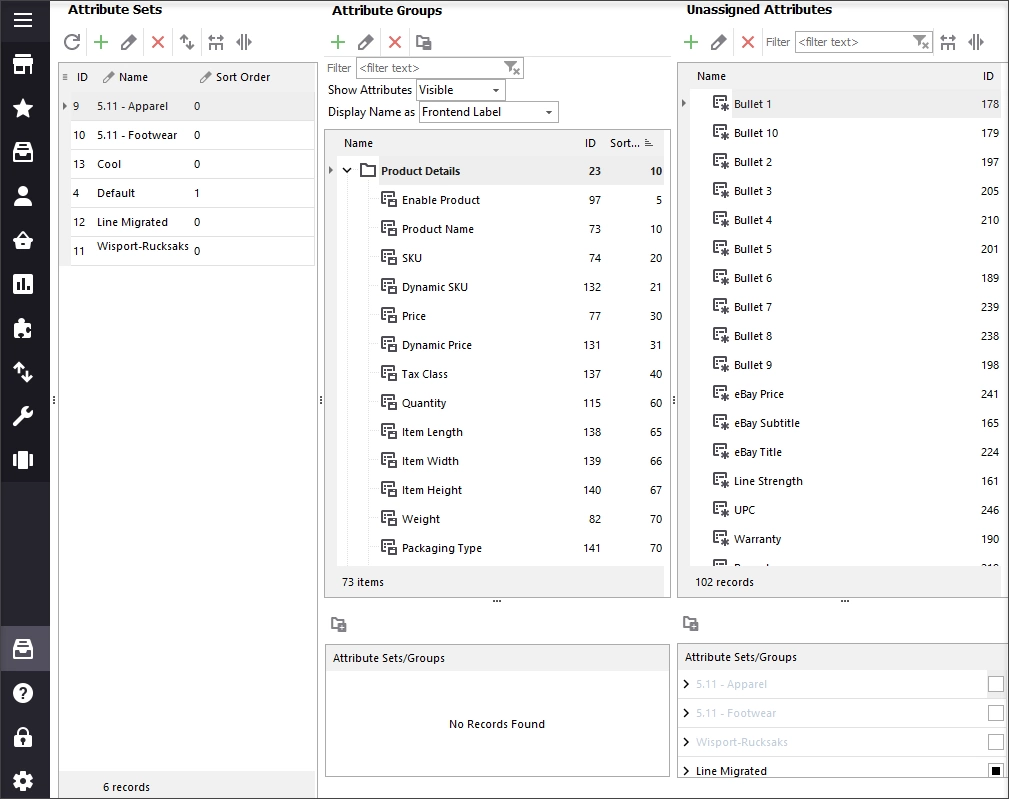Image resolution: width=1009 pixels, height=799 pixels.
Task: Collapse the Product Details group
Action: pos(347,170)
